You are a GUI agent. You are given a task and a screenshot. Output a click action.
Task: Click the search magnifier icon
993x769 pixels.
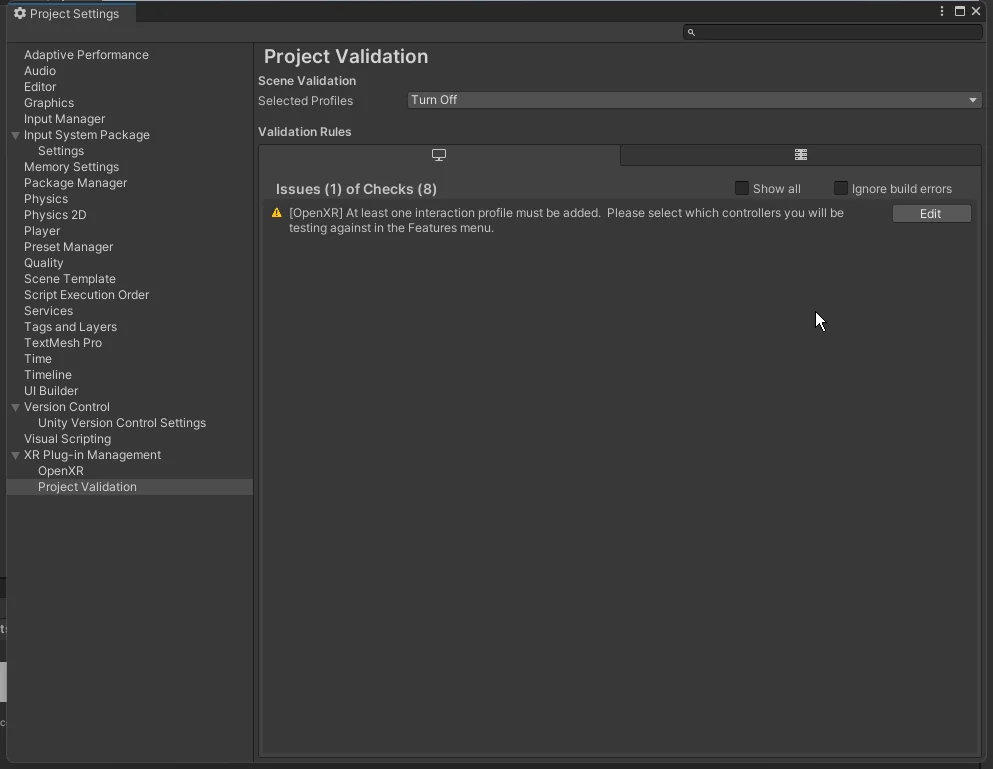(691, 32)
